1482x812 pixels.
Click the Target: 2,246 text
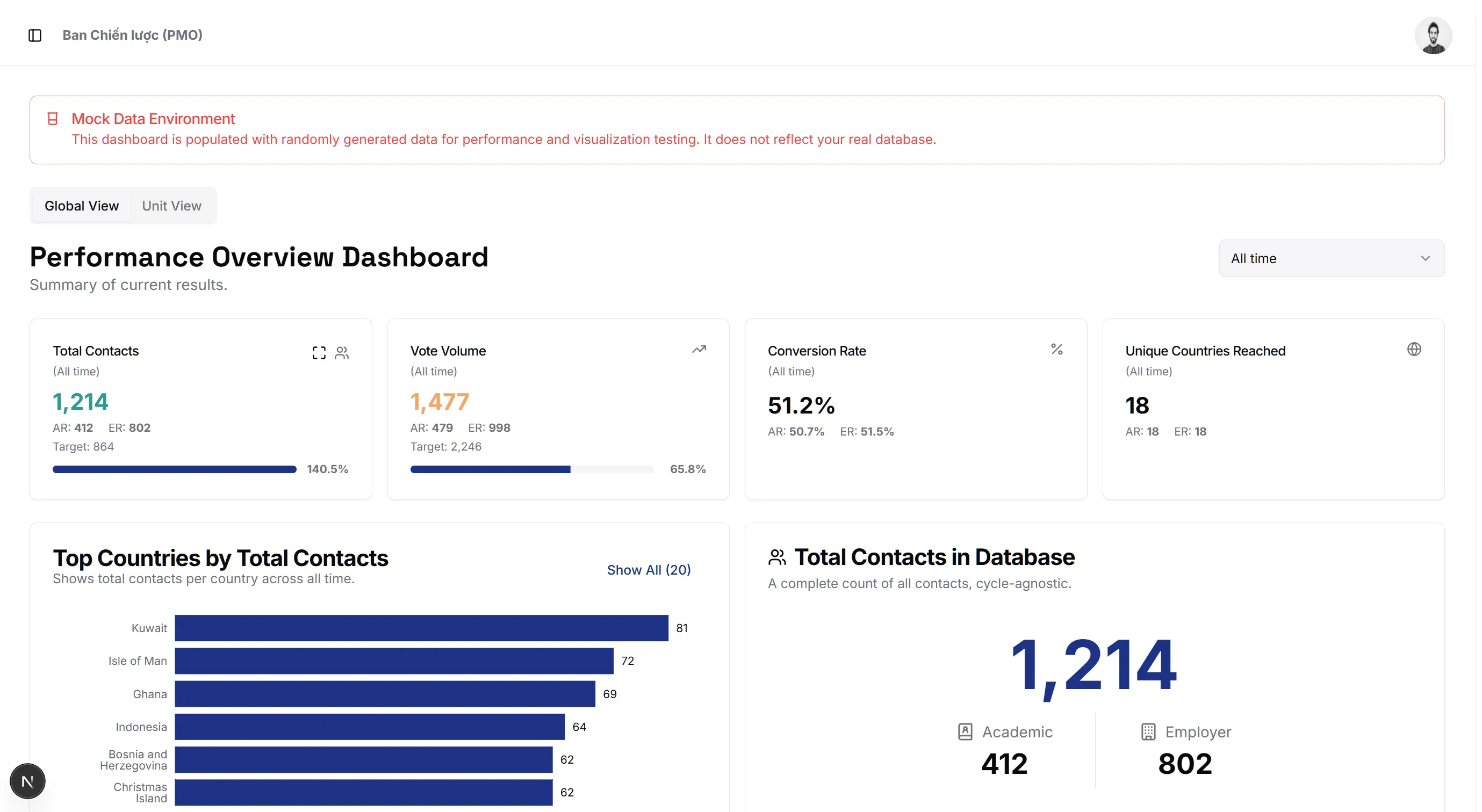pyautogui.click(x=446, y=447)
